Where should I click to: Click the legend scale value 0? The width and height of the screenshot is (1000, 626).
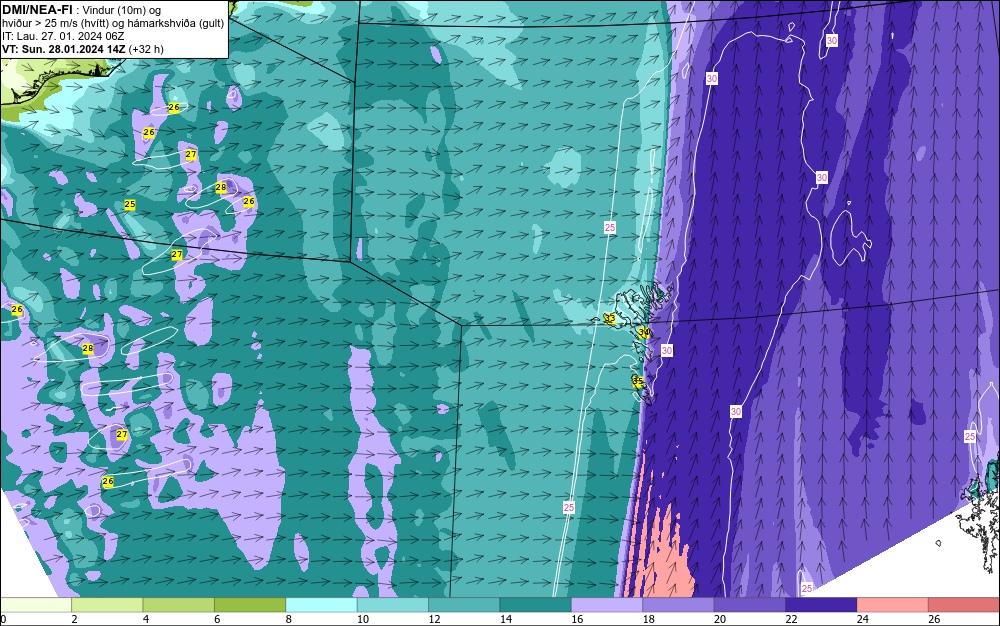point(3,619)
